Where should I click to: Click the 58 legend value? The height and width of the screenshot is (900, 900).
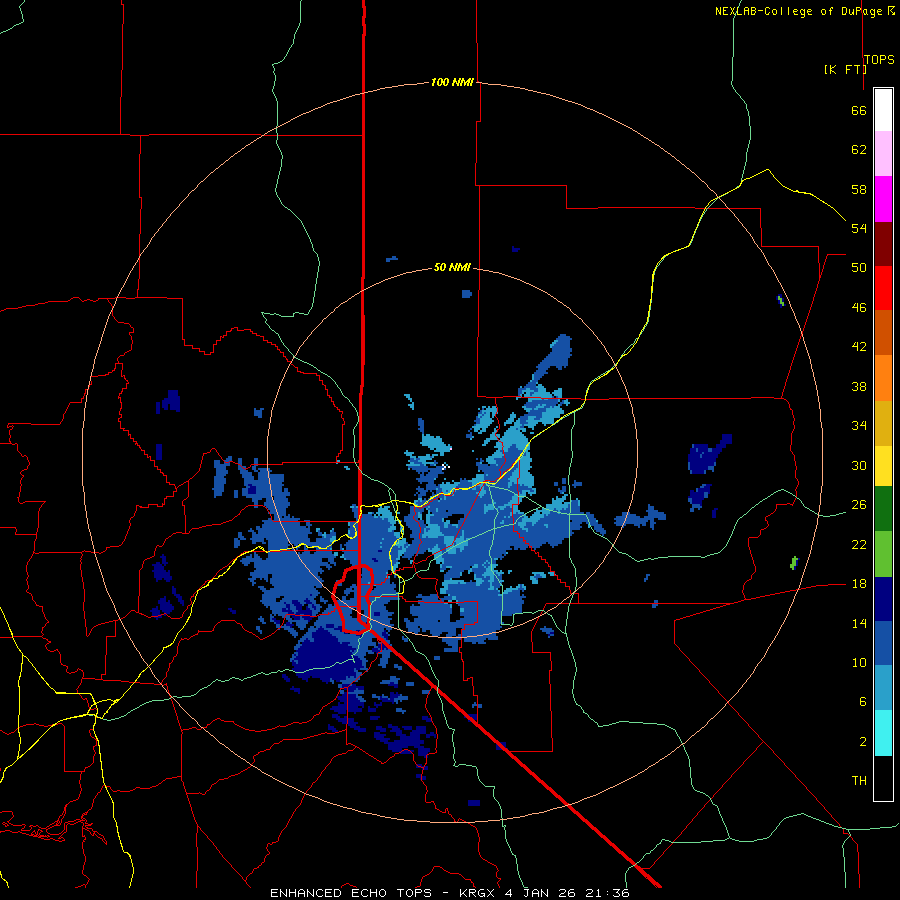click(x=859, y=189)
